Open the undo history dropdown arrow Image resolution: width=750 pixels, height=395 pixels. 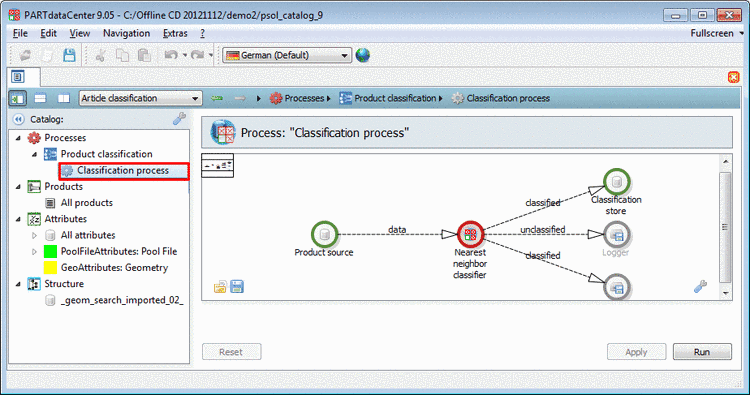pyautogui.click(x=185, y=55)
